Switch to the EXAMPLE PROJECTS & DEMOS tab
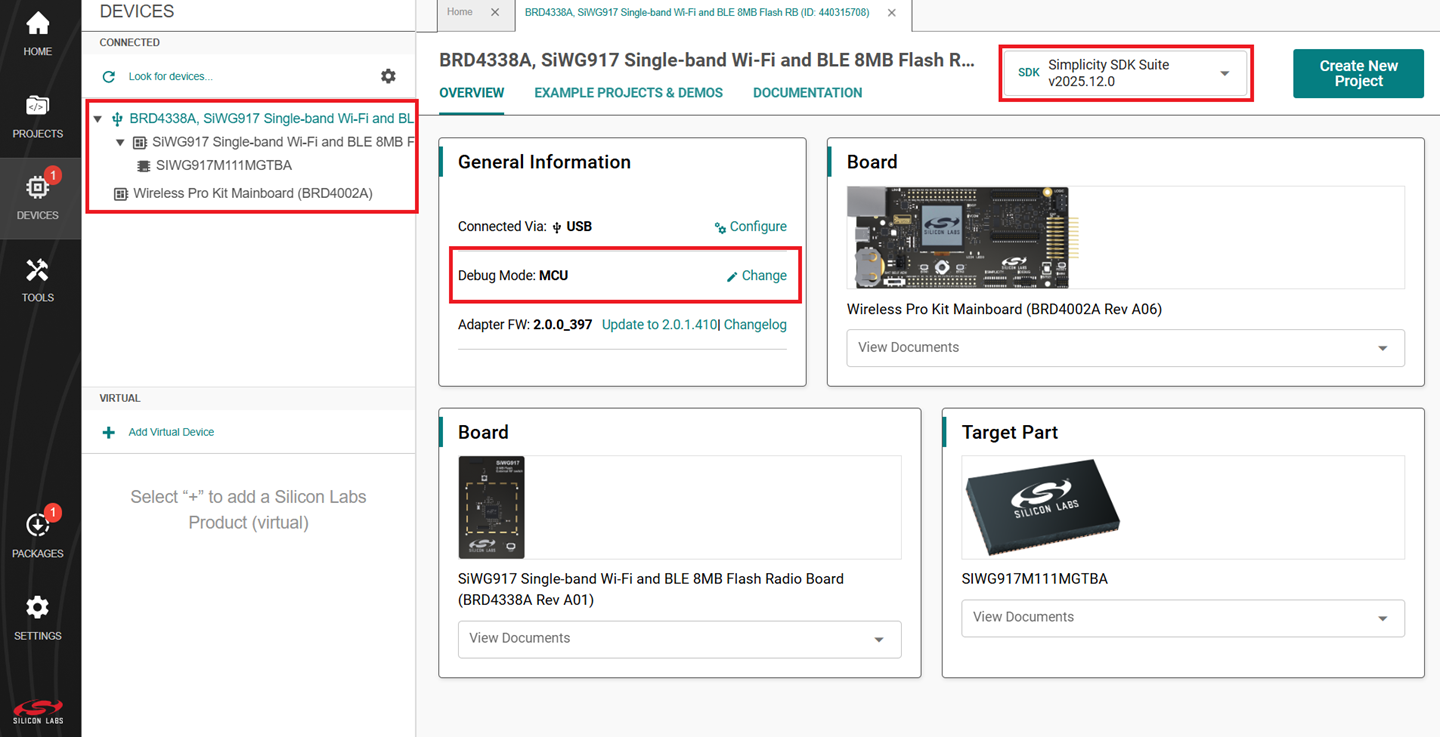This screenshot has height=737, width=1440. click(x=628, y=92)
